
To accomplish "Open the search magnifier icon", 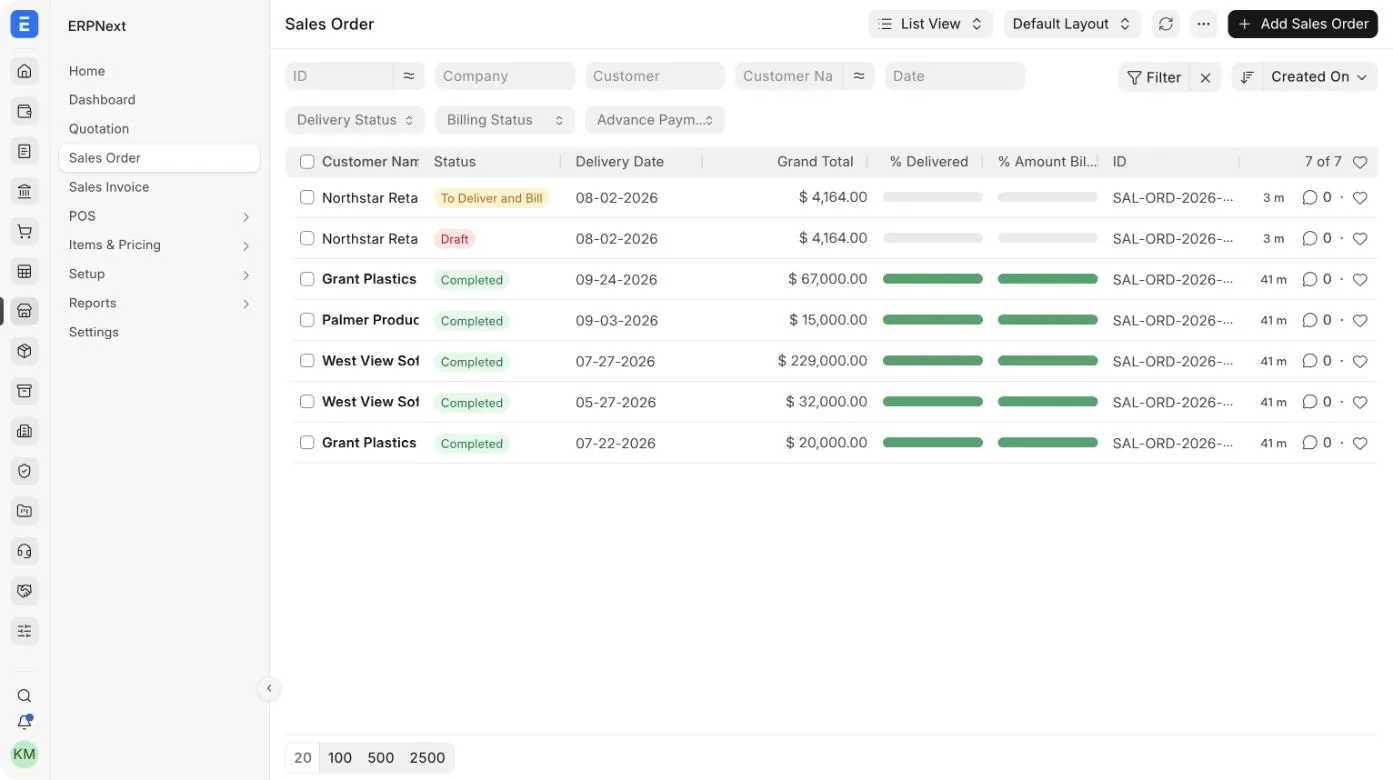I will (x=25, y=696).
